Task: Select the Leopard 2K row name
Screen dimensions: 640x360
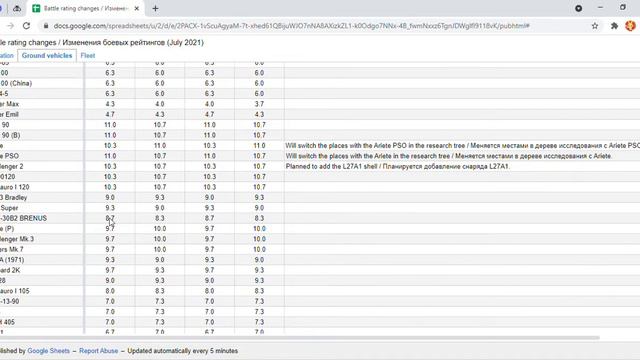Action: (x=42, y=270)
